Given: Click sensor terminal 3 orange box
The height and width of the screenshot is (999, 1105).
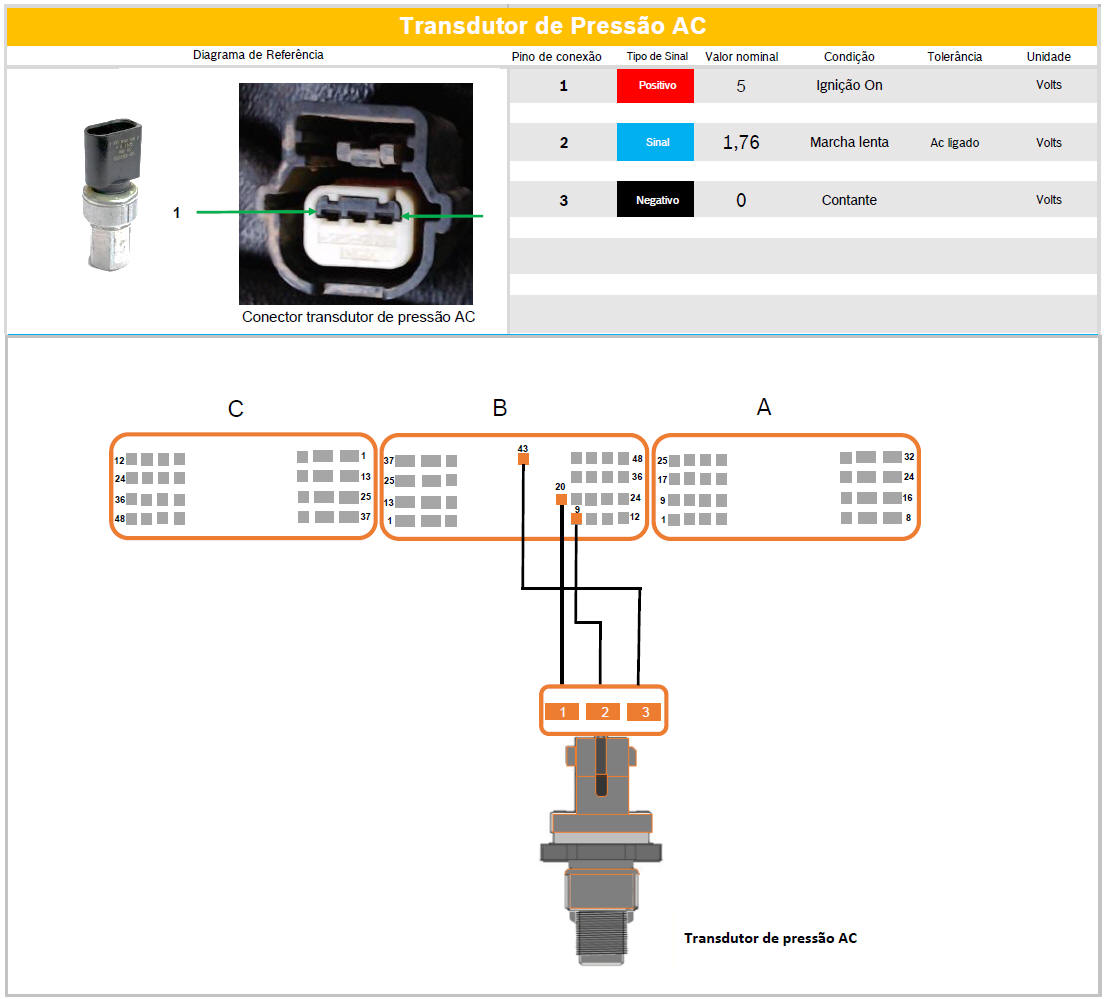Looking at the screenshot, I should tap(645, 712).
